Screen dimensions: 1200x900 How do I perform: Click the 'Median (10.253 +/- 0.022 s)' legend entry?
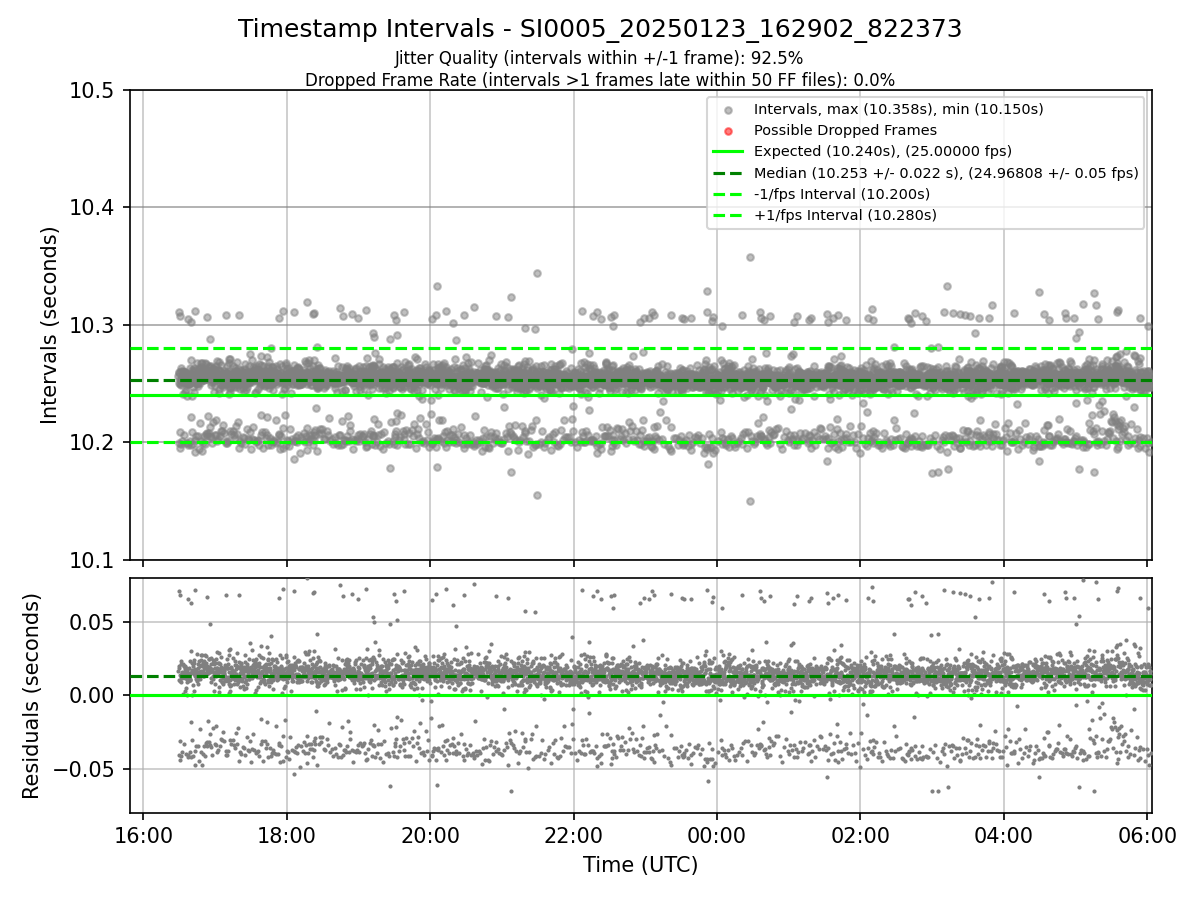click(946, 173)
